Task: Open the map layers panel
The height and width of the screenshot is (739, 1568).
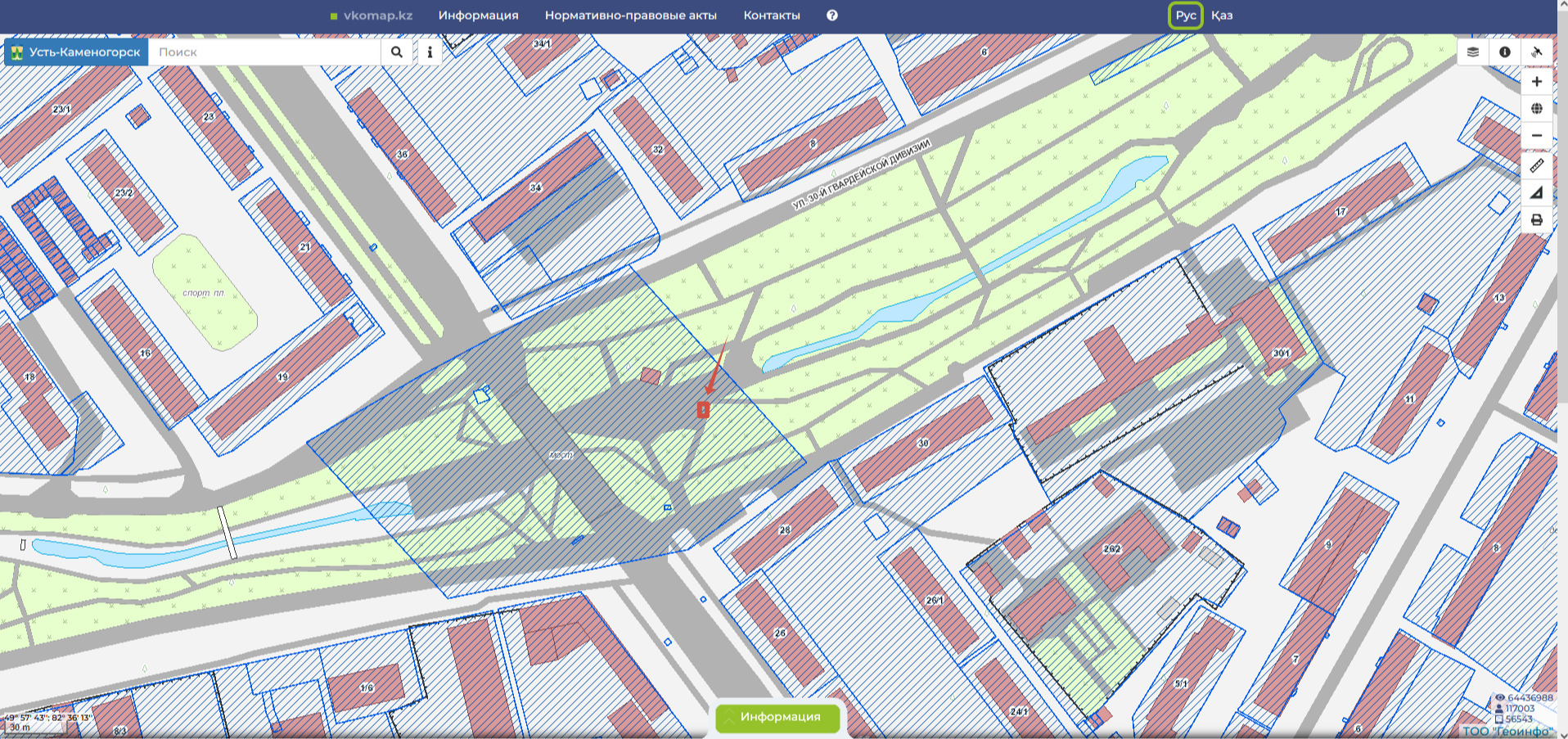Action: click(1473, 52)
